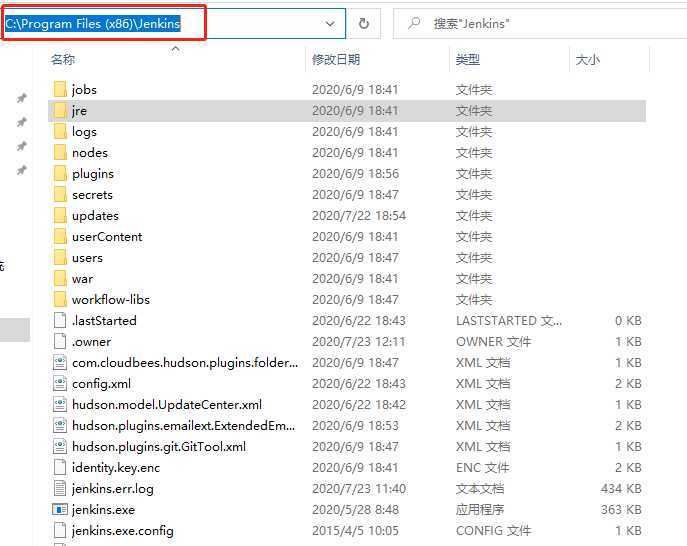Image resolution: width=687 pixels, height=546 pixels.
Task: Click the jenkins.exe application icon
Action: (60, 510)
